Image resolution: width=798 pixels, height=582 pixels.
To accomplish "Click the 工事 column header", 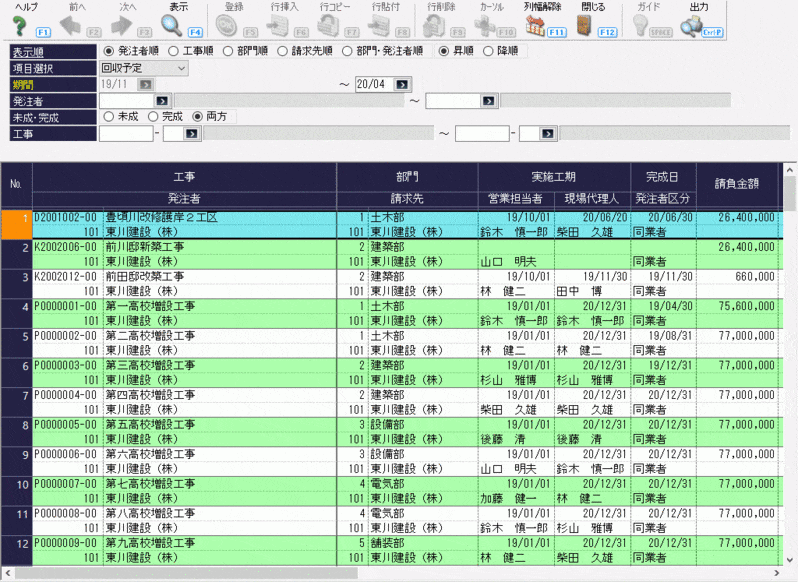I will pyautogui.click(x=184, y=177).
